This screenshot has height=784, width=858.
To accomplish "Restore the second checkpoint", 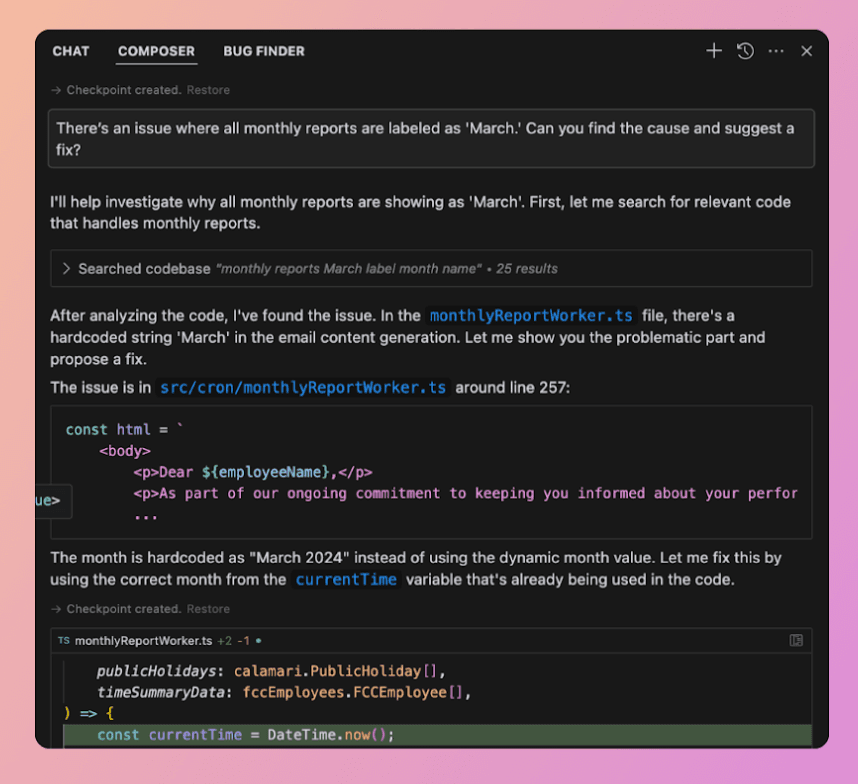I will [208, 608].
